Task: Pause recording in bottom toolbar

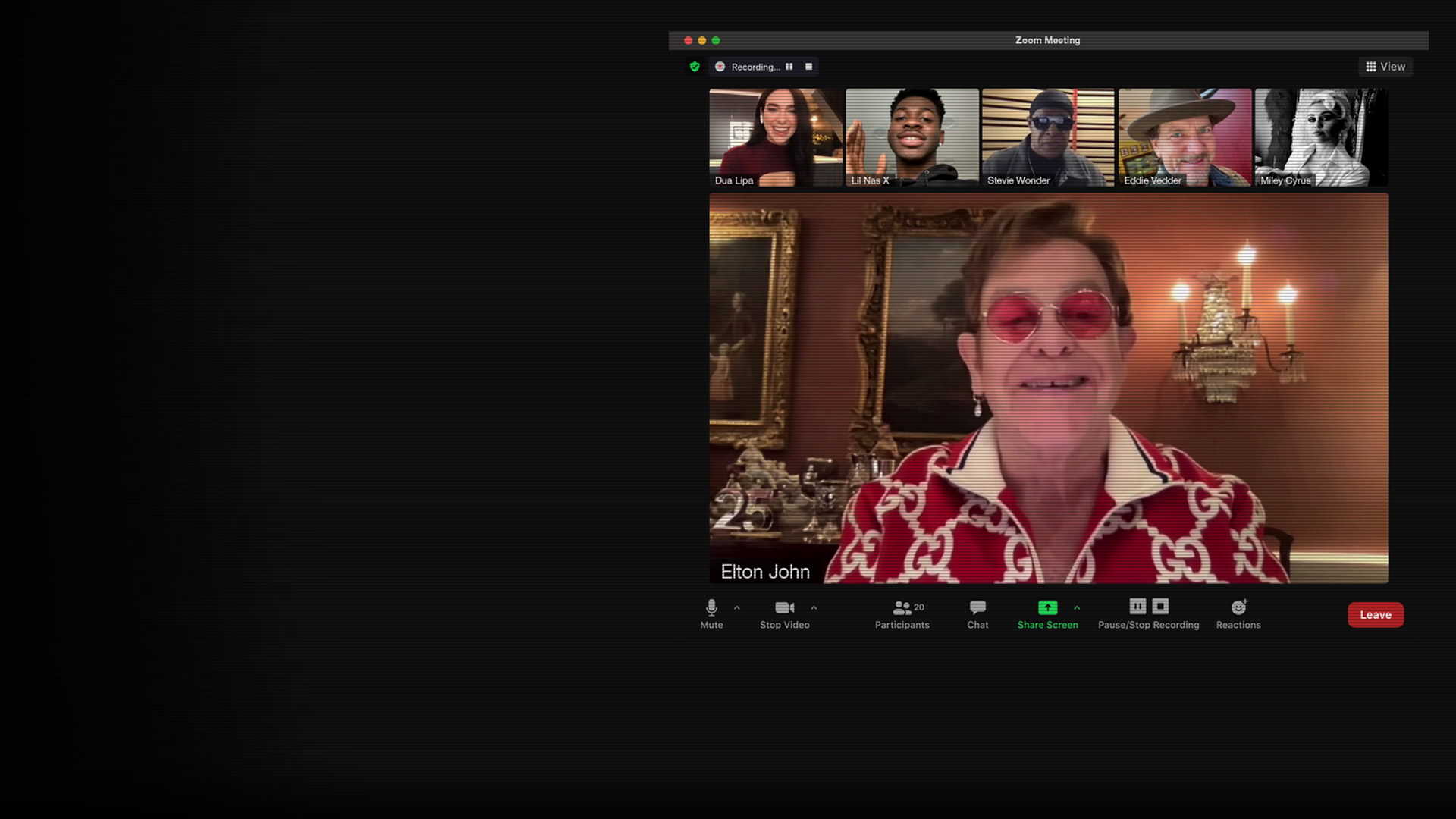Action: click(x=1137, y=606)
